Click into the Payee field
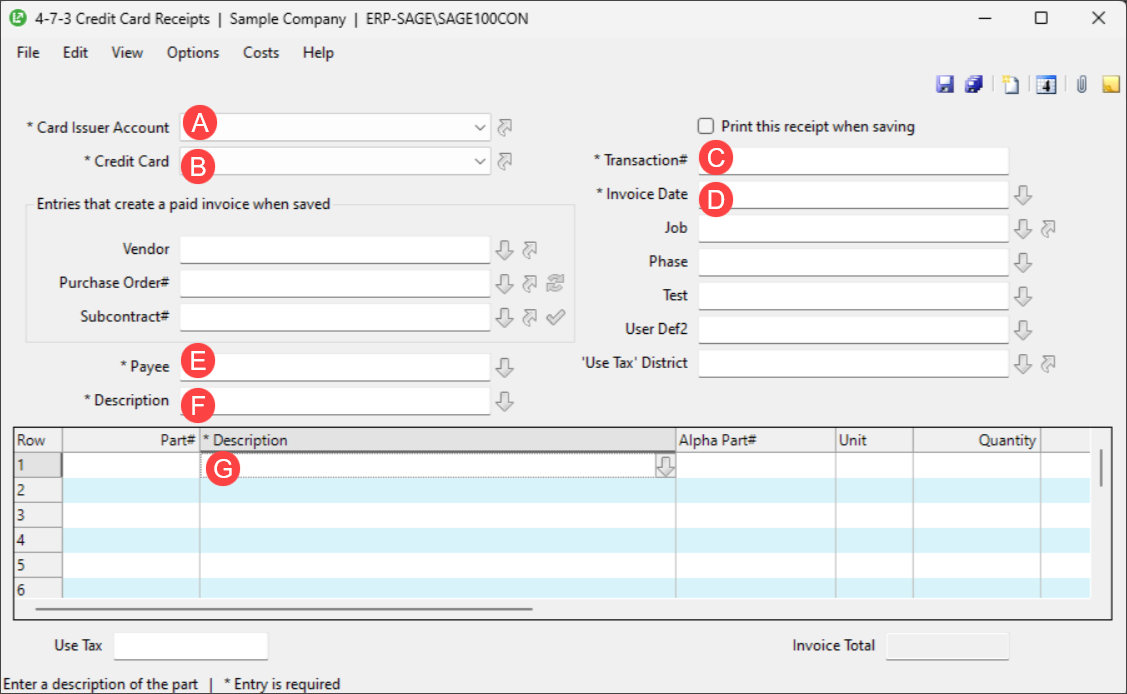This screenshot has height=694, width=1127. tap(335, 366)
